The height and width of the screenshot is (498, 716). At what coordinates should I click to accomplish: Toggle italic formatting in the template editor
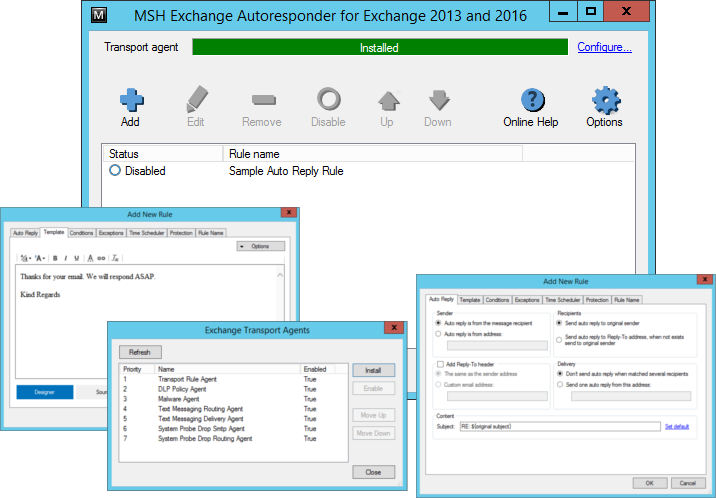point(66,258)
